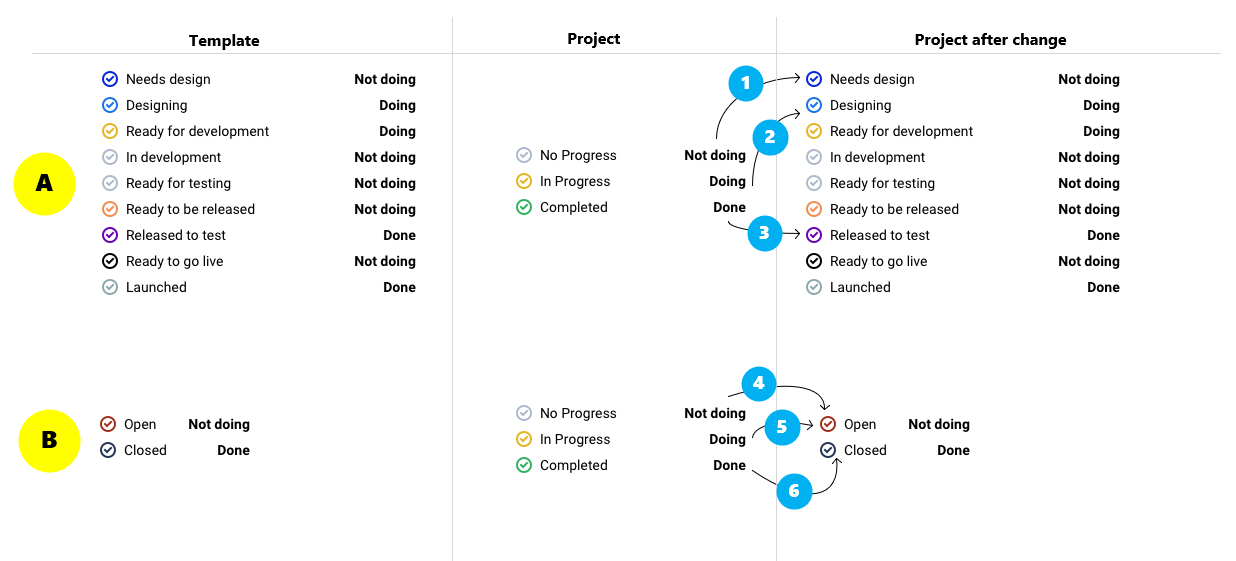Click the orange Ready to be released icon in Template
1236x561 pixels.
click(110, 209)
